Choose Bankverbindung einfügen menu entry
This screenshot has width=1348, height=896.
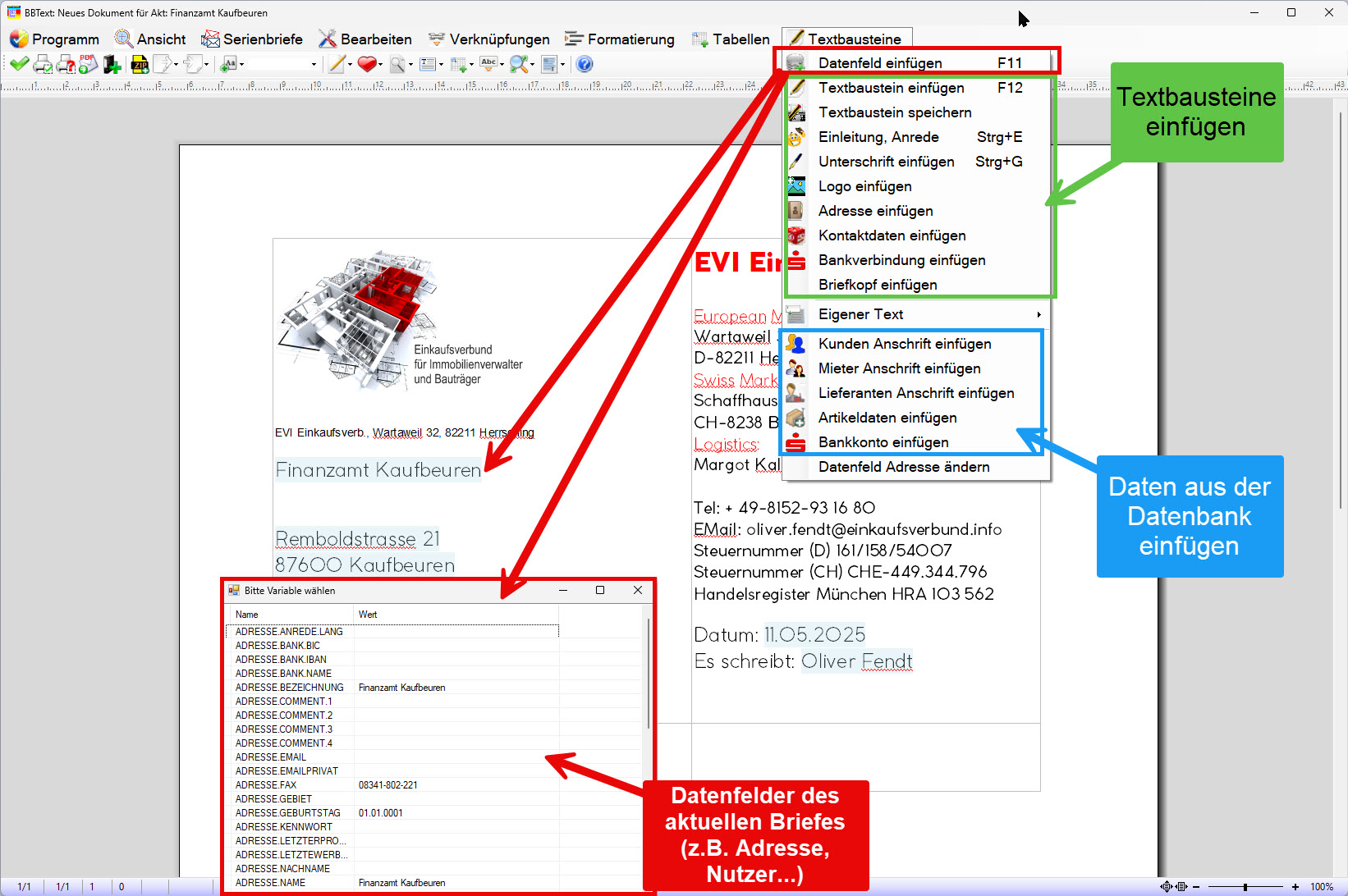[917, 260]
